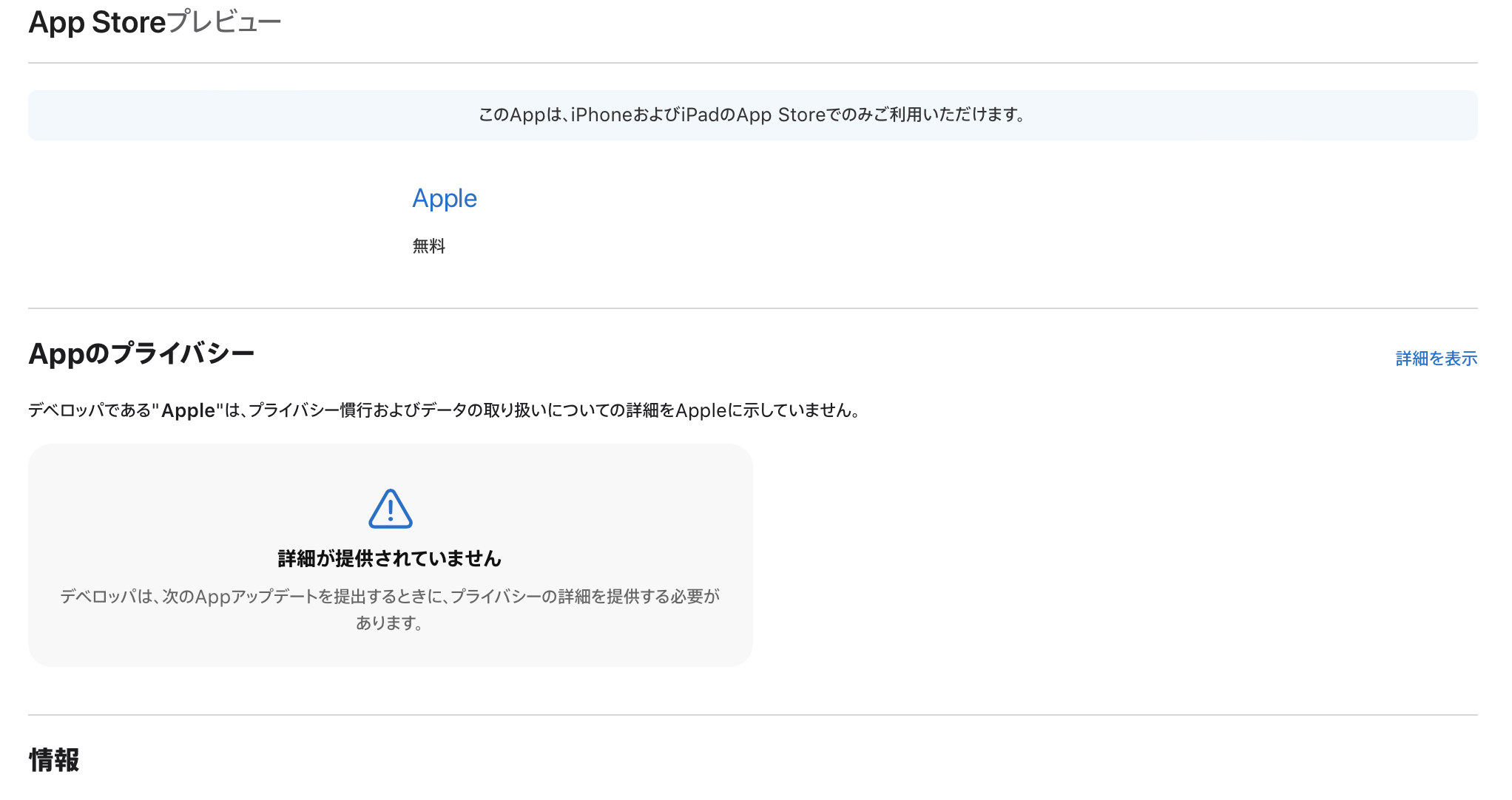Image resolution: width=1512 pixels, height=800 pixels.
Task: Click the iPhone and iPad availability banner
Action: coord(752,115)
